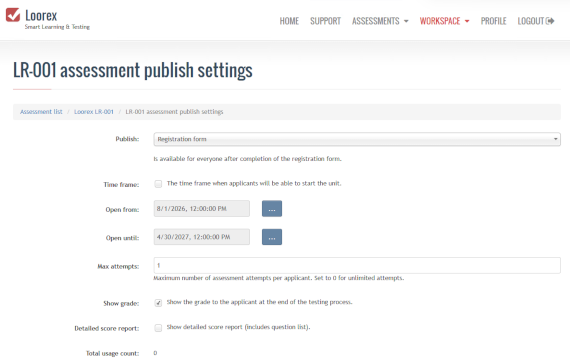Open the Profile page
This screenshot has height=360, width=570.
tap(493, 21)
